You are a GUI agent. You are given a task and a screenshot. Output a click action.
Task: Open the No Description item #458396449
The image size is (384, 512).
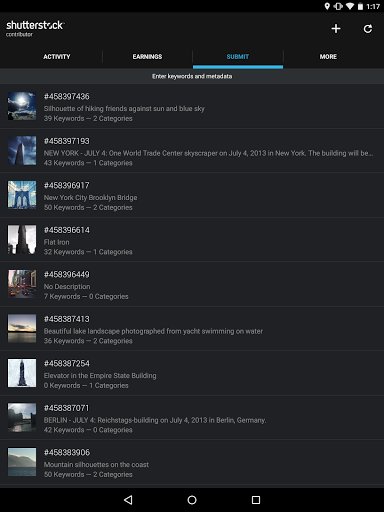pos(192,284)
